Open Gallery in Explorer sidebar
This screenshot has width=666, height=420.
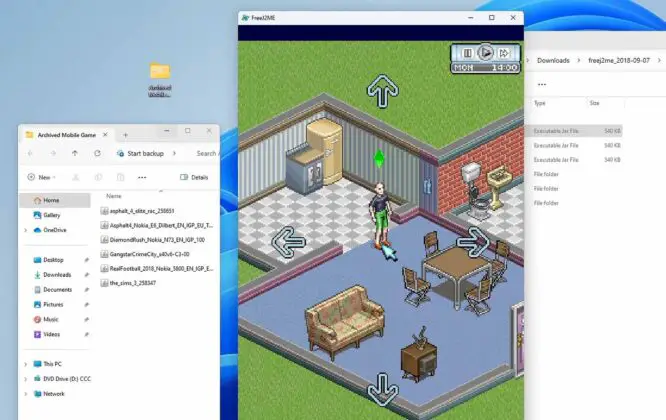coord(52,215)
